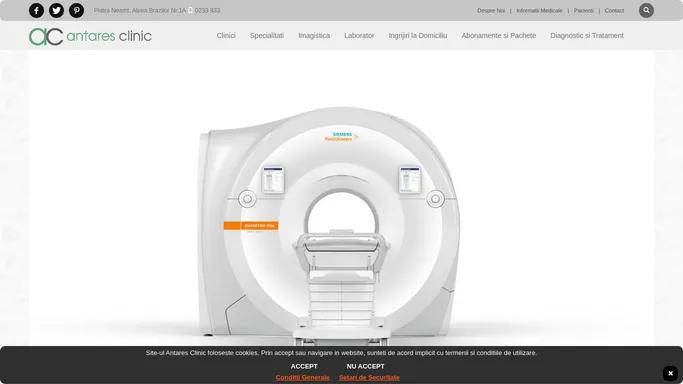Close the cookie banner with X

670,373
